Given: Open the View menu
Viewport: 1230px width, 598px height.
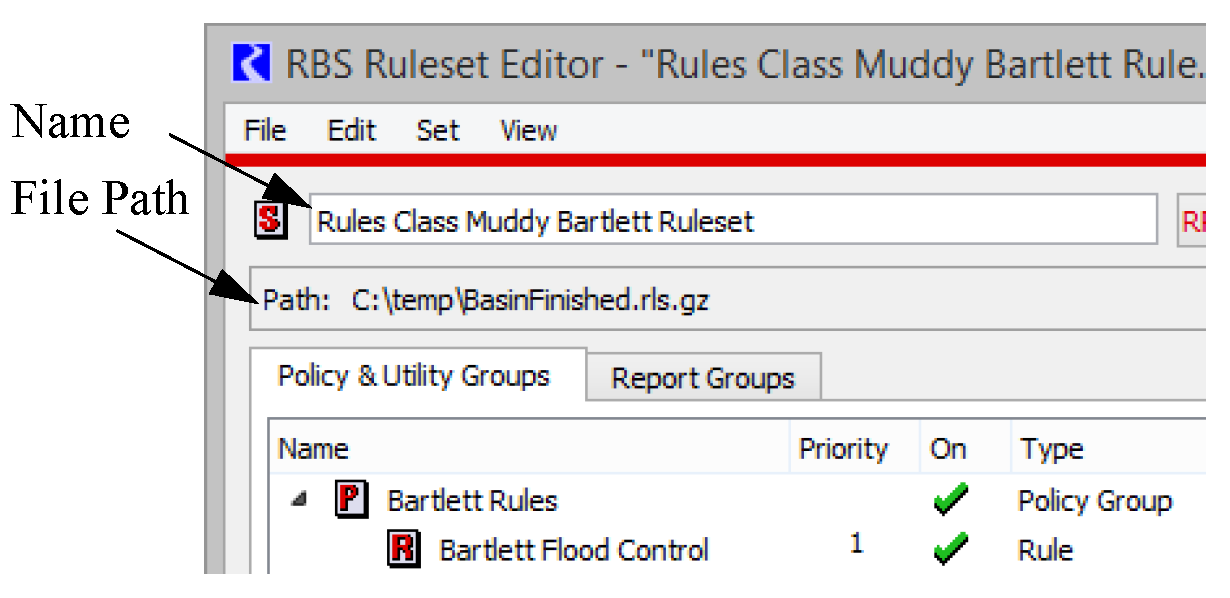Looking at the screenshot, I should (528, 131).
